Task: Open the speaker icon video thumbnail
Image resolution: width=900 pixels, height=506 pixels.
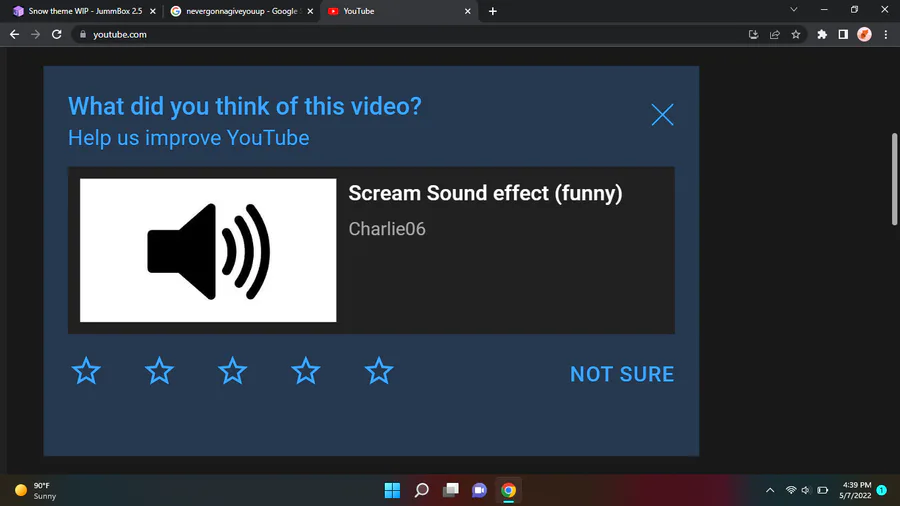Action: (x=208, y=250)
